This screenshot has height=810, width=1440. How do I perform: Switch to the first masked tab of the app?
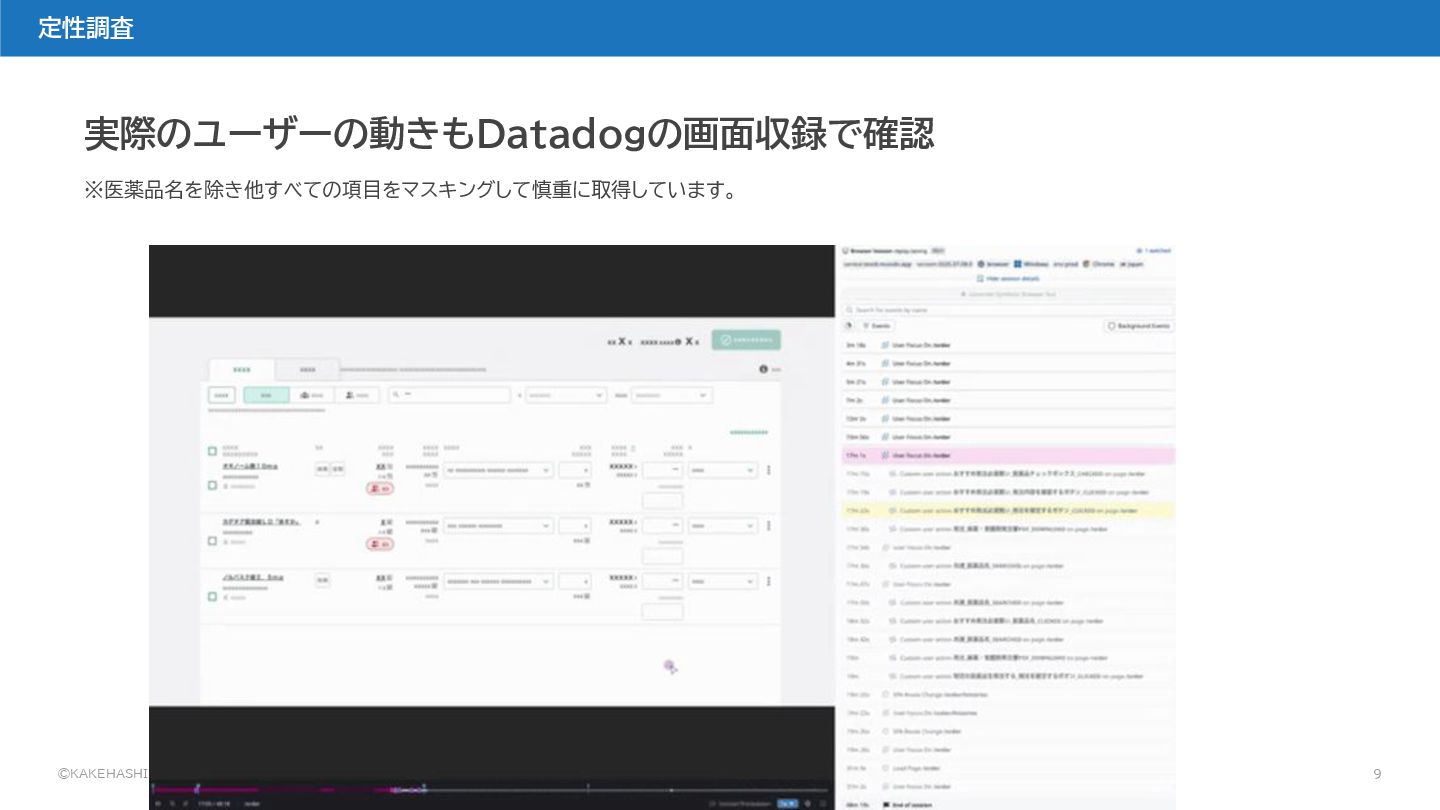tap(241, 369)
